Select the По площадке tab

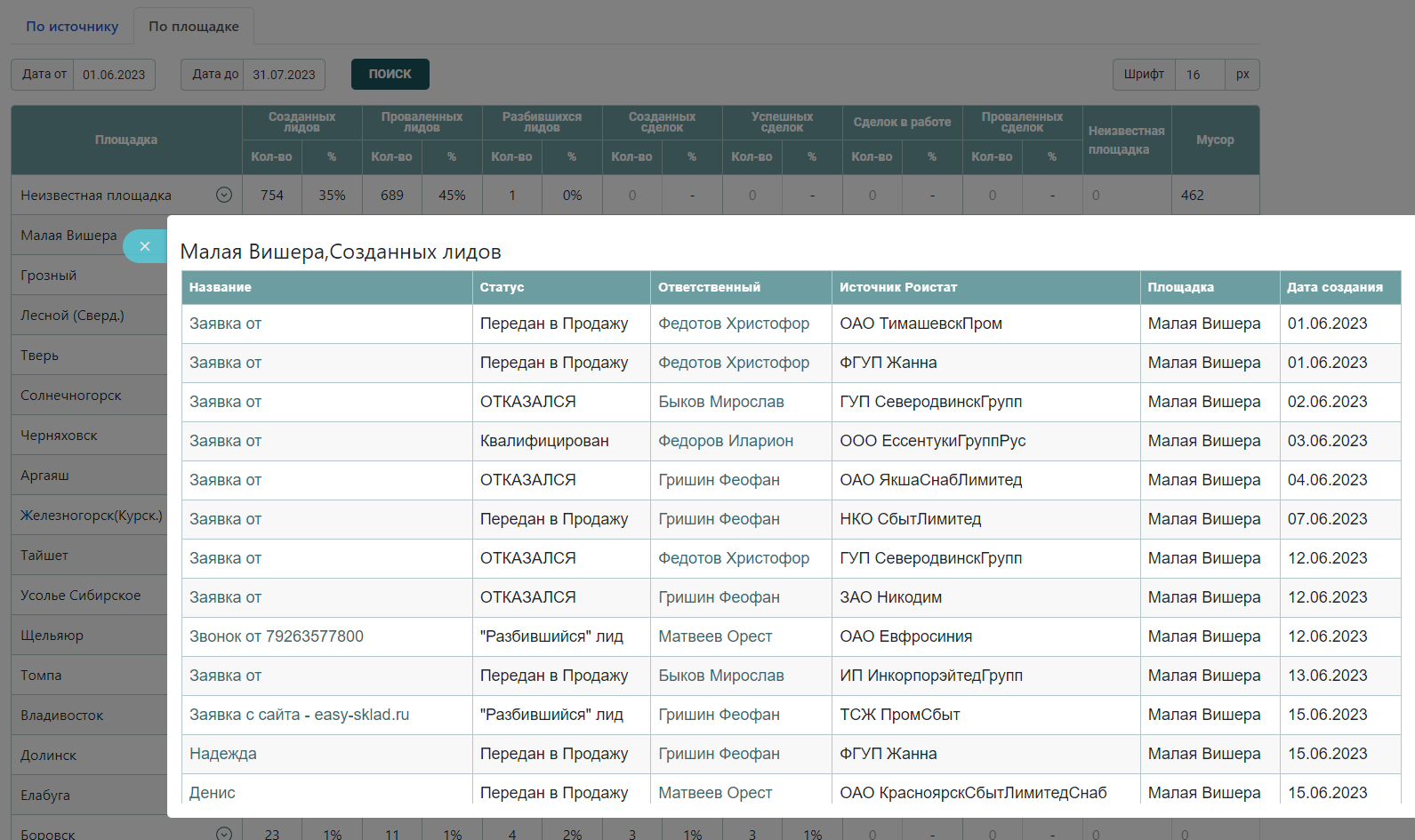tap(194, 27)
